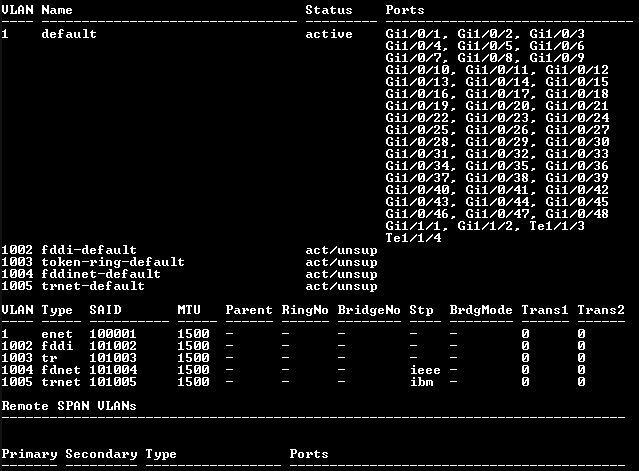The width and height of the screenshot is (639, 471).
Task: Click the 'active' status of VLAN 1
Action: [x=329, y=34]
